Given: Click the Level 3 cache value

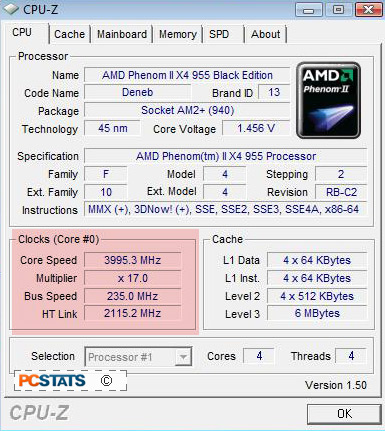Looking at the screenshot, I should click(317, 313).
